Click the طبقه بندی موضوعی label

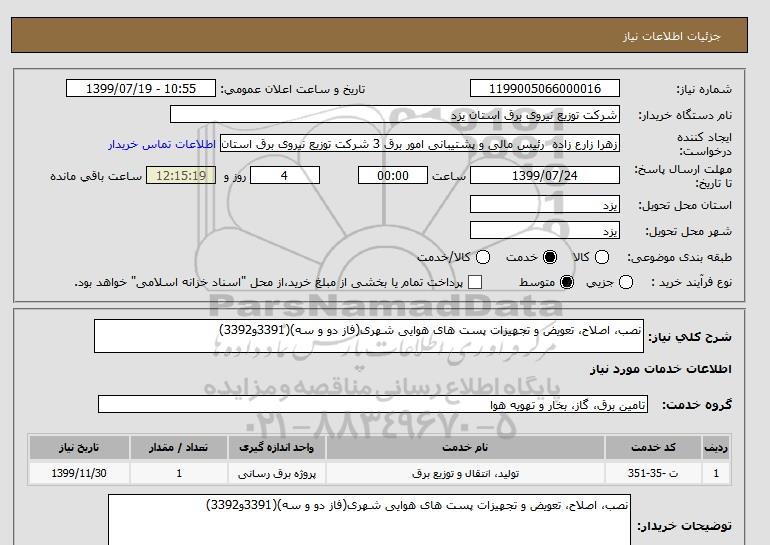click(679, 257)
